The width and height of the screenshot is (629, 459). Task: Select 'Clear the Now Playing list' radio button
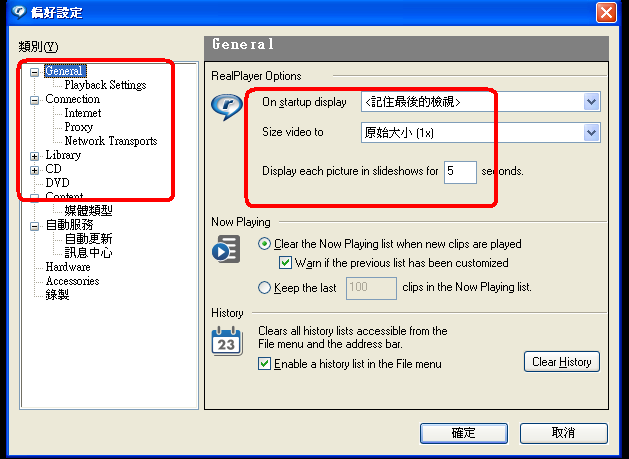pyautogui.click(x=264, y=244)
